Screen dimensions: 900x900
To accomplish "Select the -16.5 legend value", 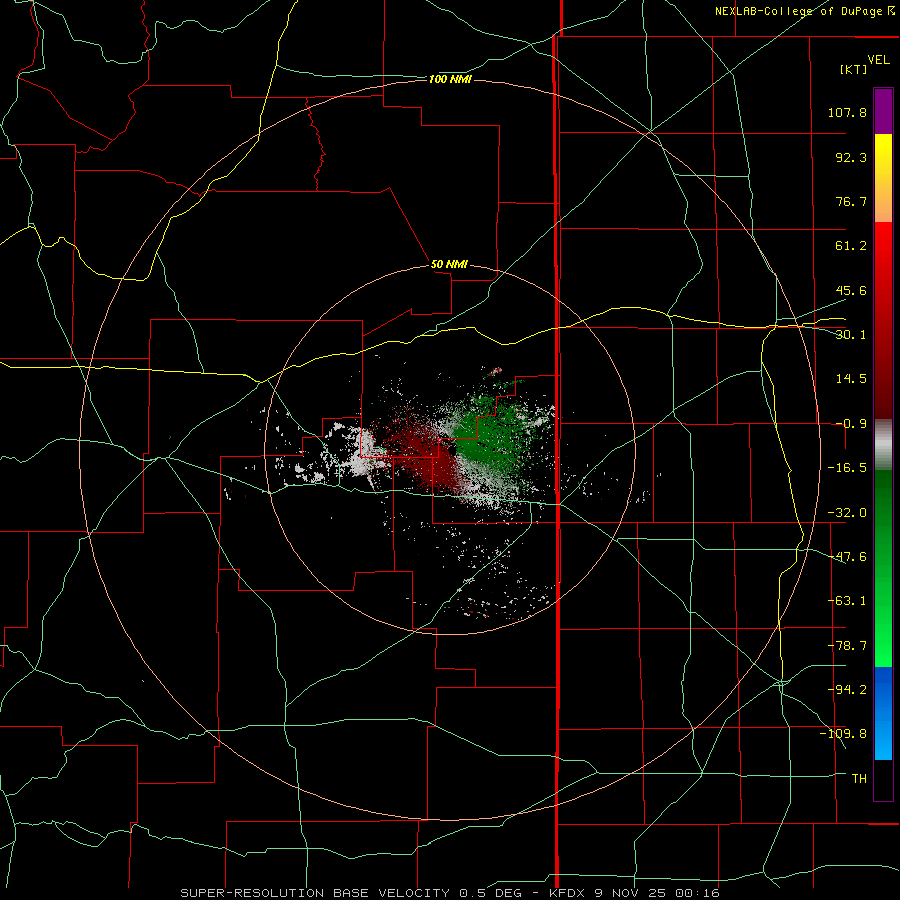I will [x=847, y=468].
